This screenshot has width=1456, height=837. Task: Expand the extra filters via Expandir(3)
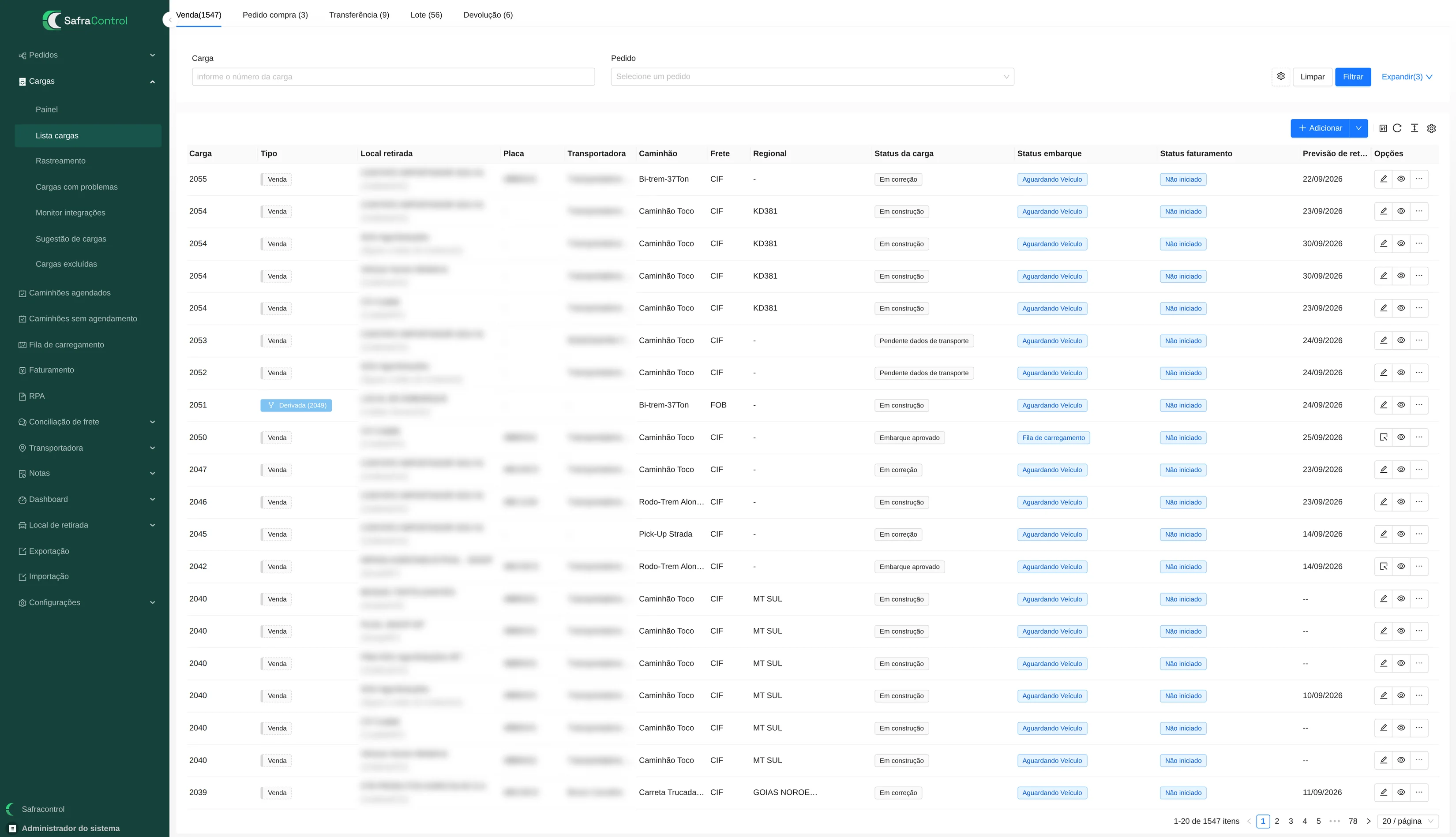pyautogui.click(x=1407, y=76)
